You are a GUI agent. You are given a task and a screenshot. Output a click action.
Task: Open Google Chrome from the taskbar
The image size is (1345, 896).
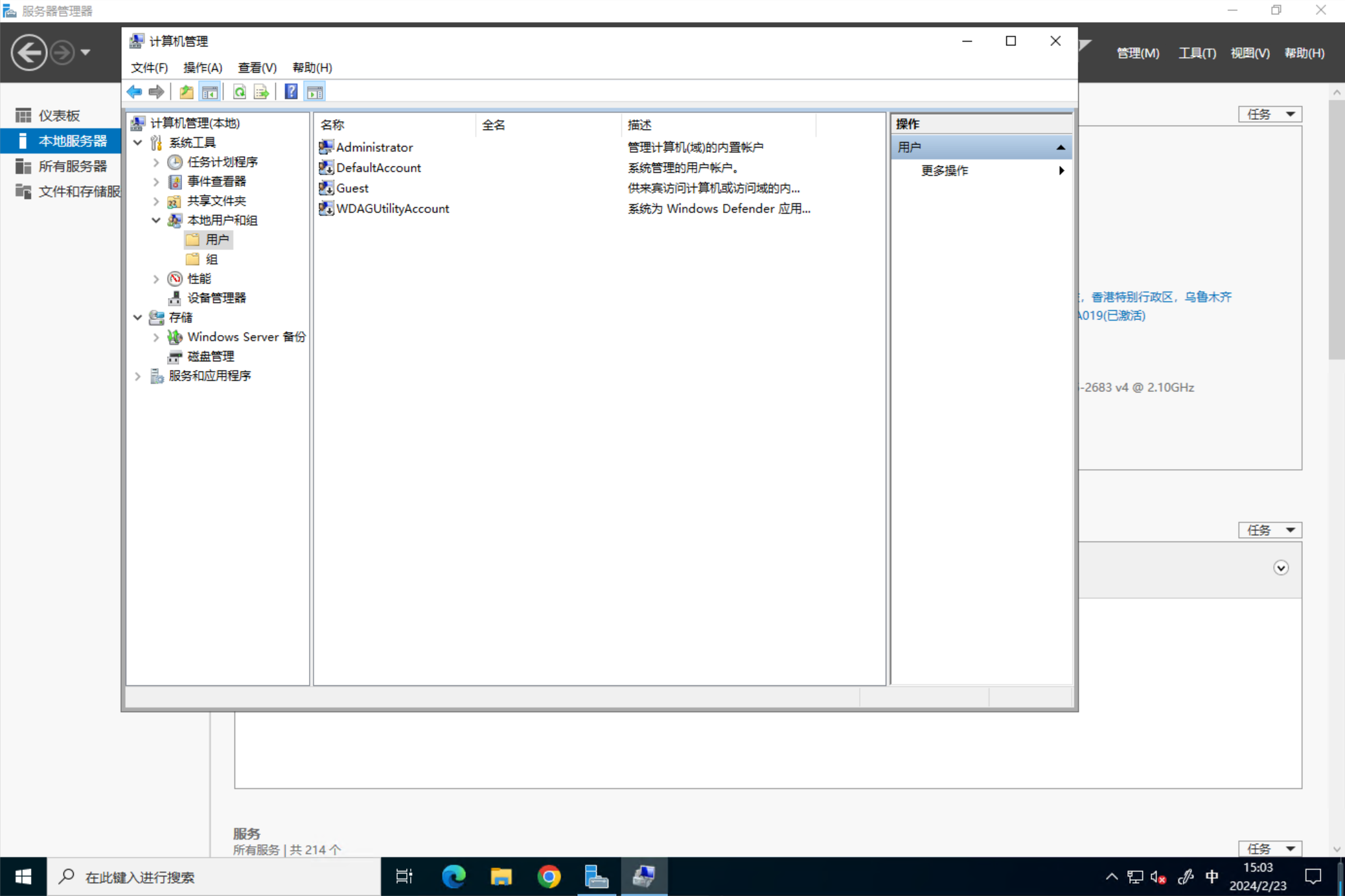coord(548,877)
